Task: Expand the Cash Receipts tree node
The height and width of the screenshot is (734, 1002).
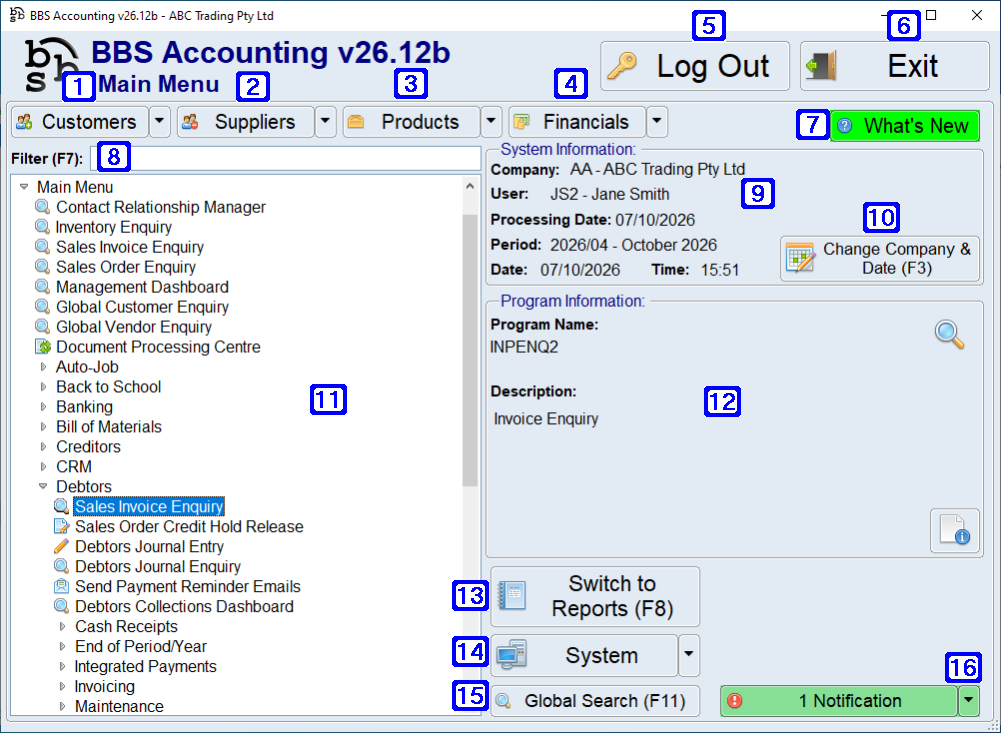Action: pyautogui.click(x=62, y=627)
